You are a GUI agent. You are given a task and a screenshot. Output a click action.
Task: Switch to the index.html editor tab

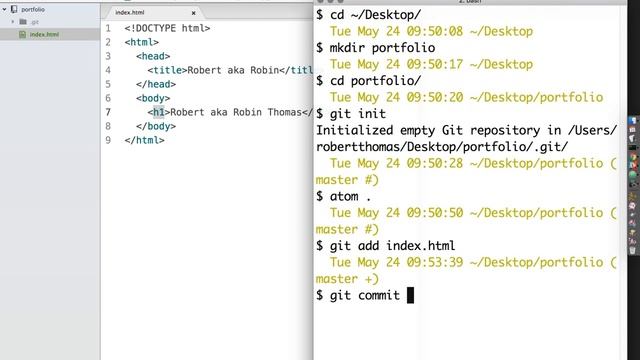130,13
